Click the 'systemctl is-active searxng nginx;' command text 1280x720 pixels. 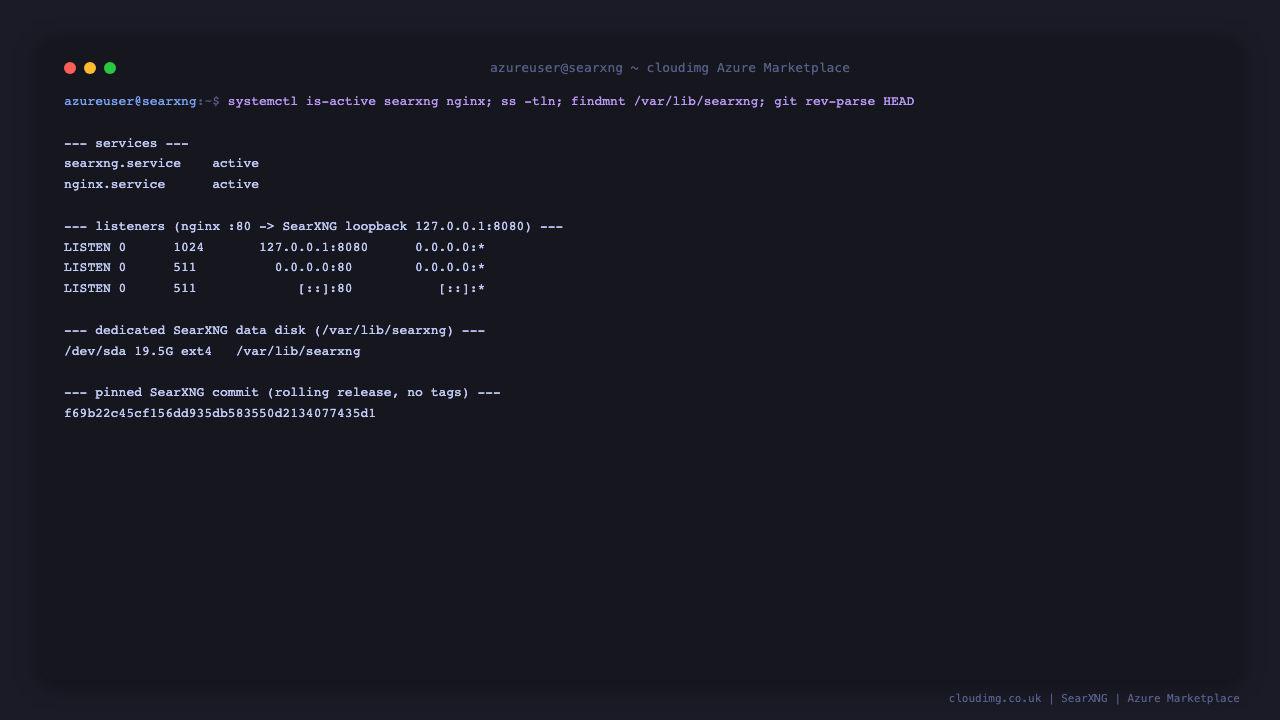[x=360, y=102]
